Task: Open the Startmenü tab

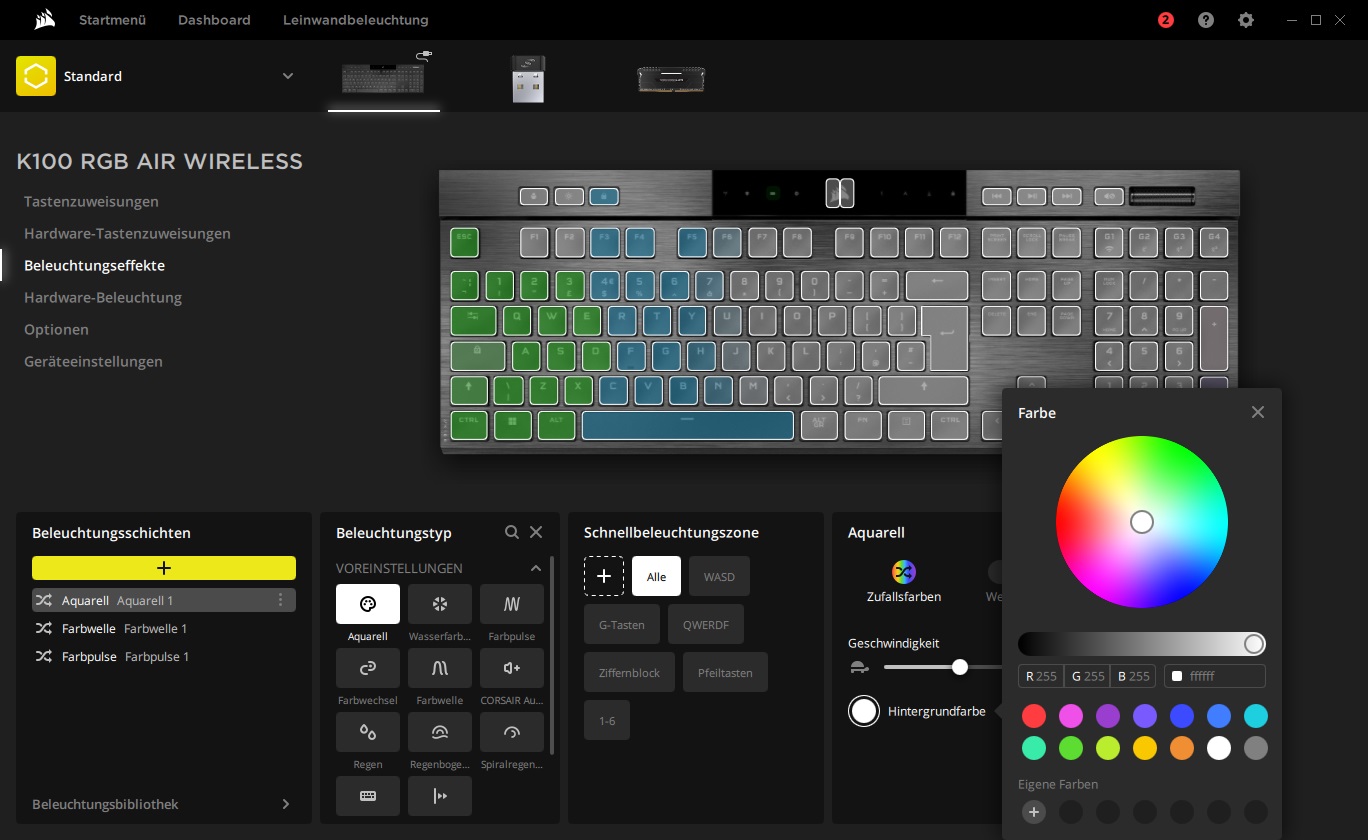Action: pyautogui.click(x=113, y=20)
